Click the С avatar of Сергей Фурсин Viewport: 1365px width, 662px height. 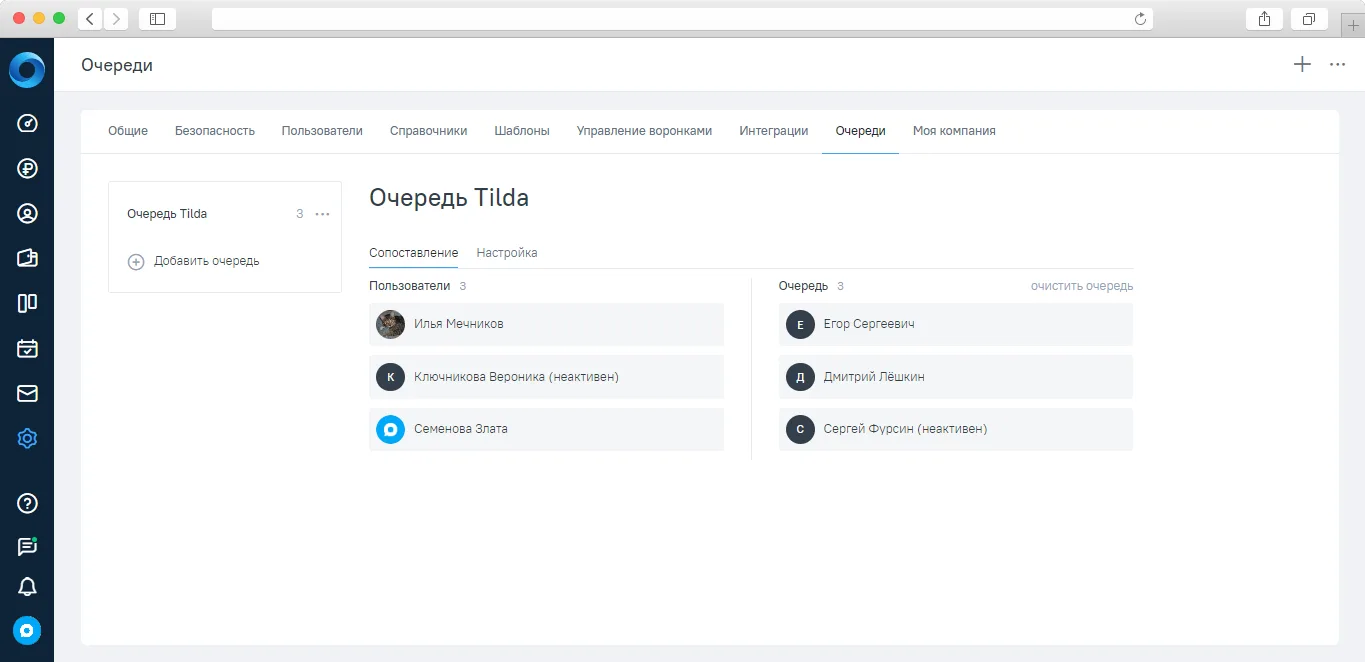tap(800, 429)
